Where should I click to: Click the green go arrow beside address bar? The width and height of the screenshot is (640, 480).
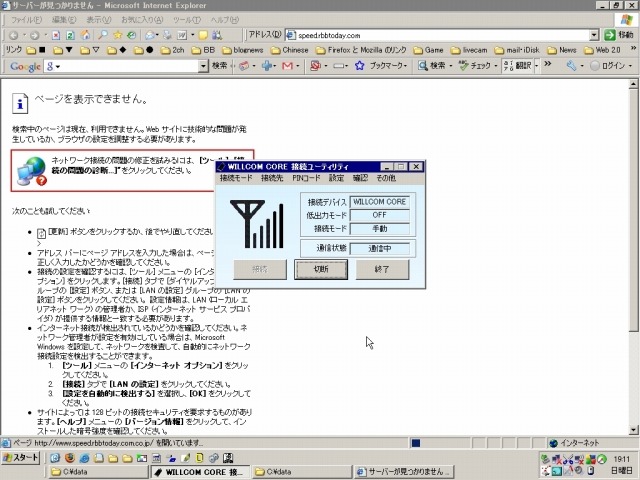pyautogui.click(x=609, y=35)
